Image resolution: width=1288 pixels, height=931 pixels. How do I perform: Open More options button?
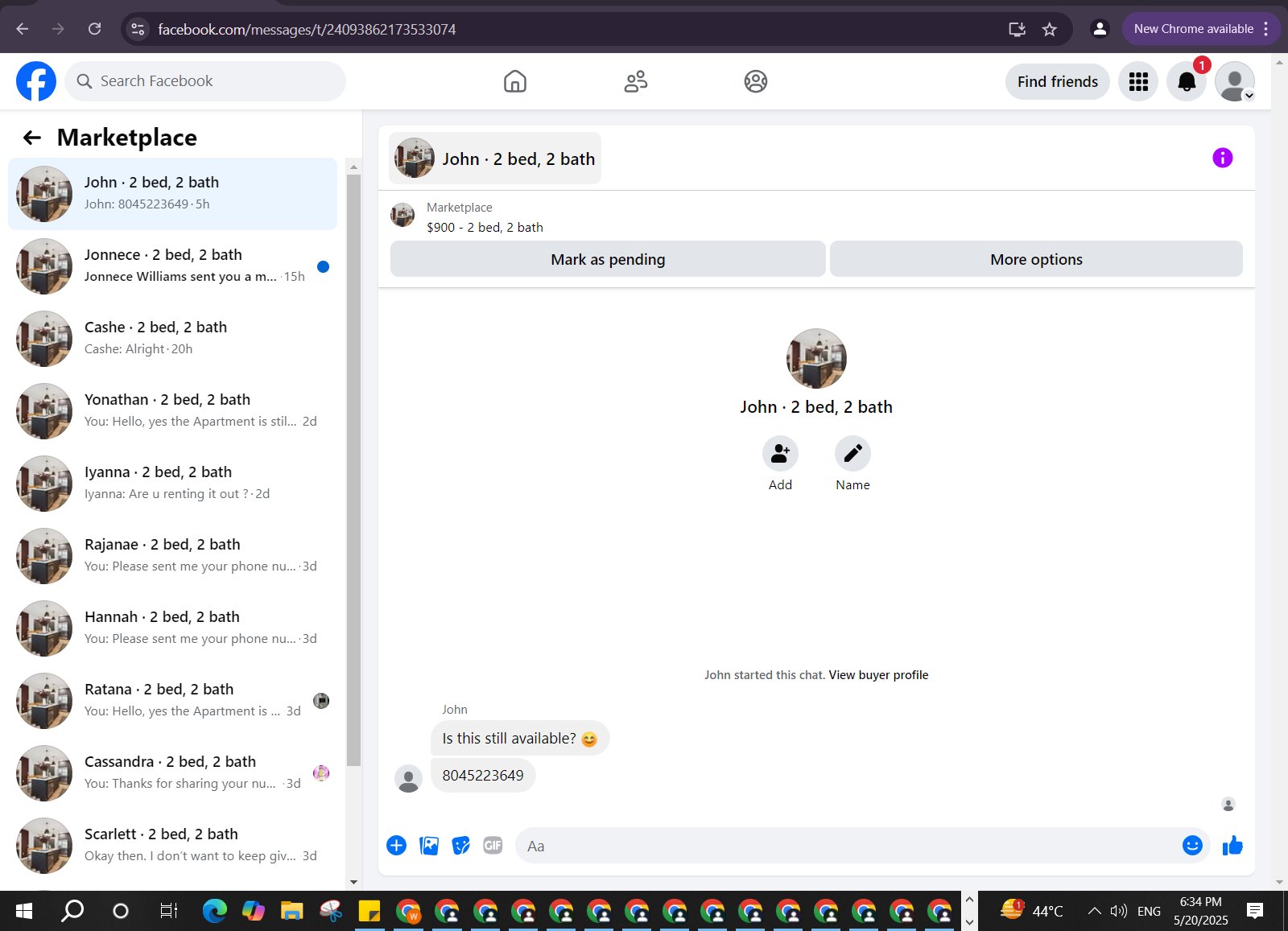click(1036, 259)
